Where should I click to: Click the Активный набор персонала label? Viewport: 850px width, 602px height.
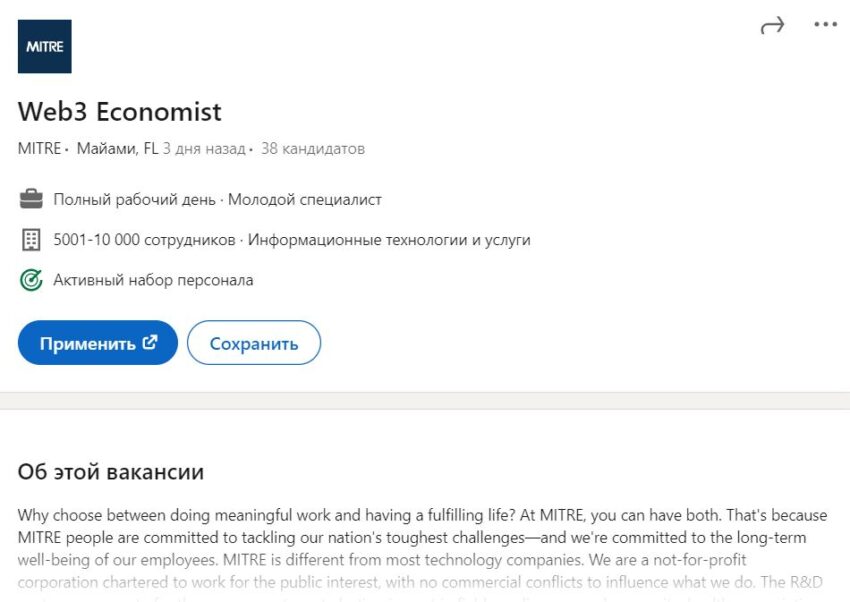click(153, 280)
